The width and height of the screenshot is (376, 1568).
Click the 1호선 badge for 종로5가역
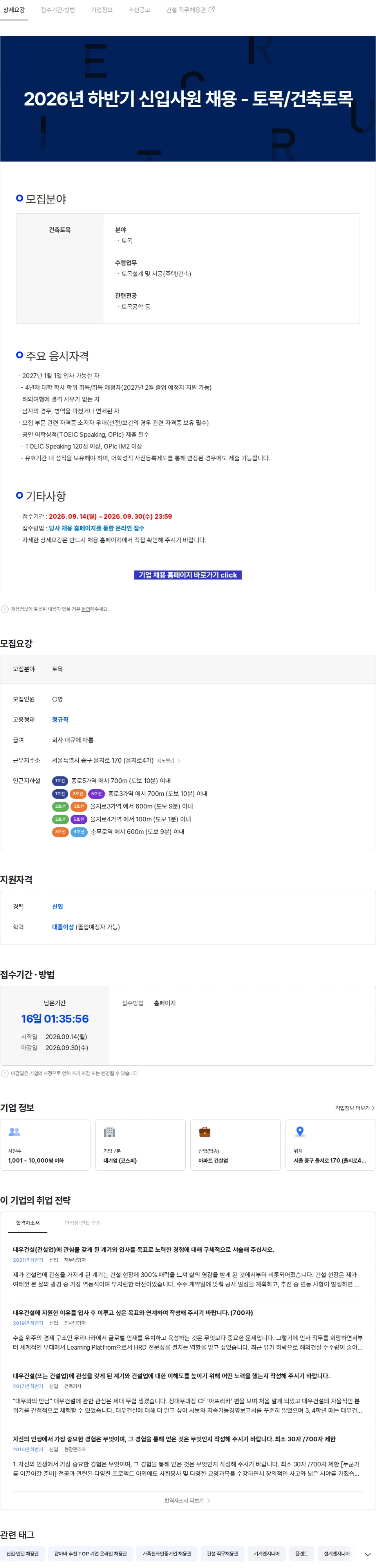[x=60, y=780]
